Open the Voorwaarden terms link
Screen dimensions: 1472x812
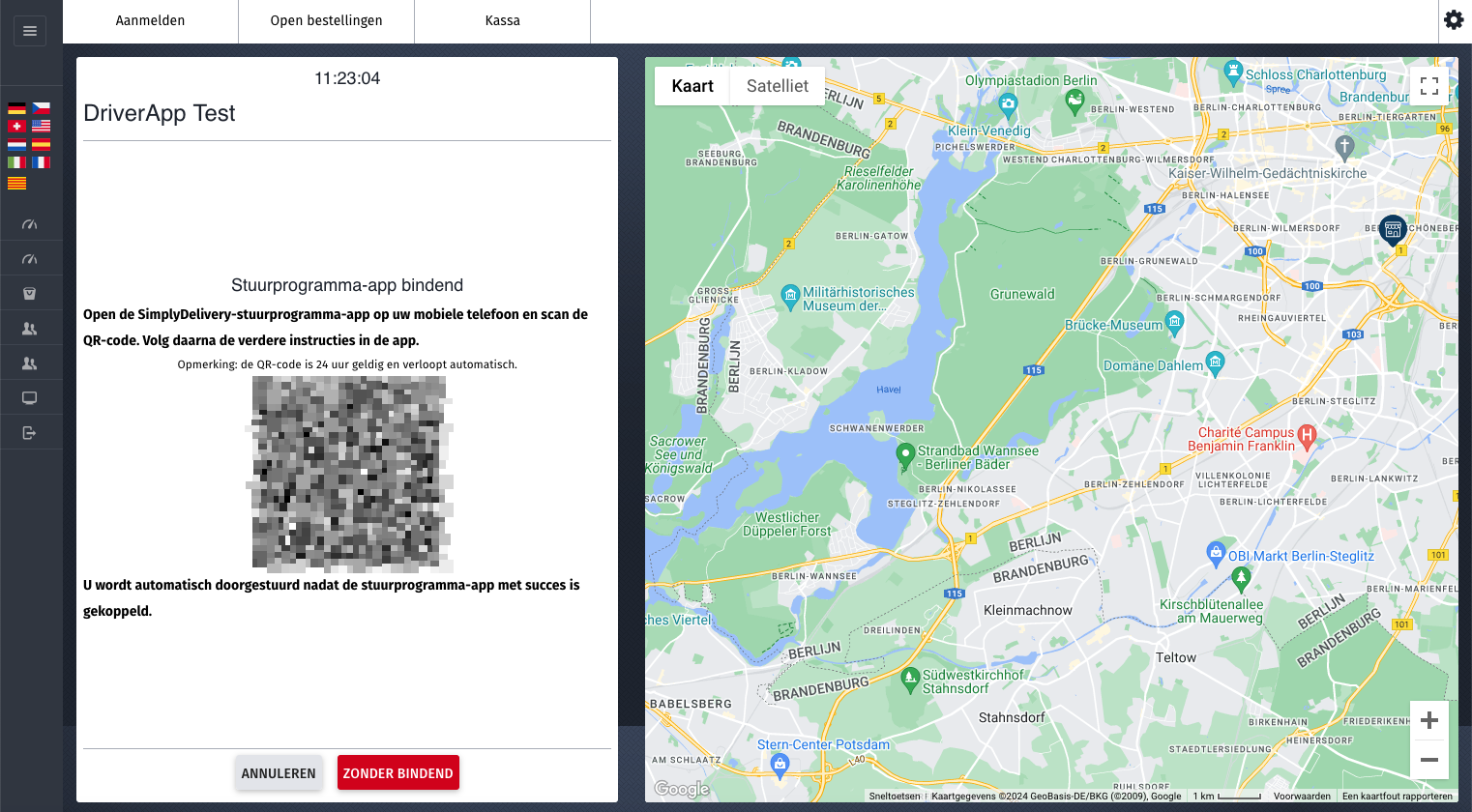[1302, 797]
